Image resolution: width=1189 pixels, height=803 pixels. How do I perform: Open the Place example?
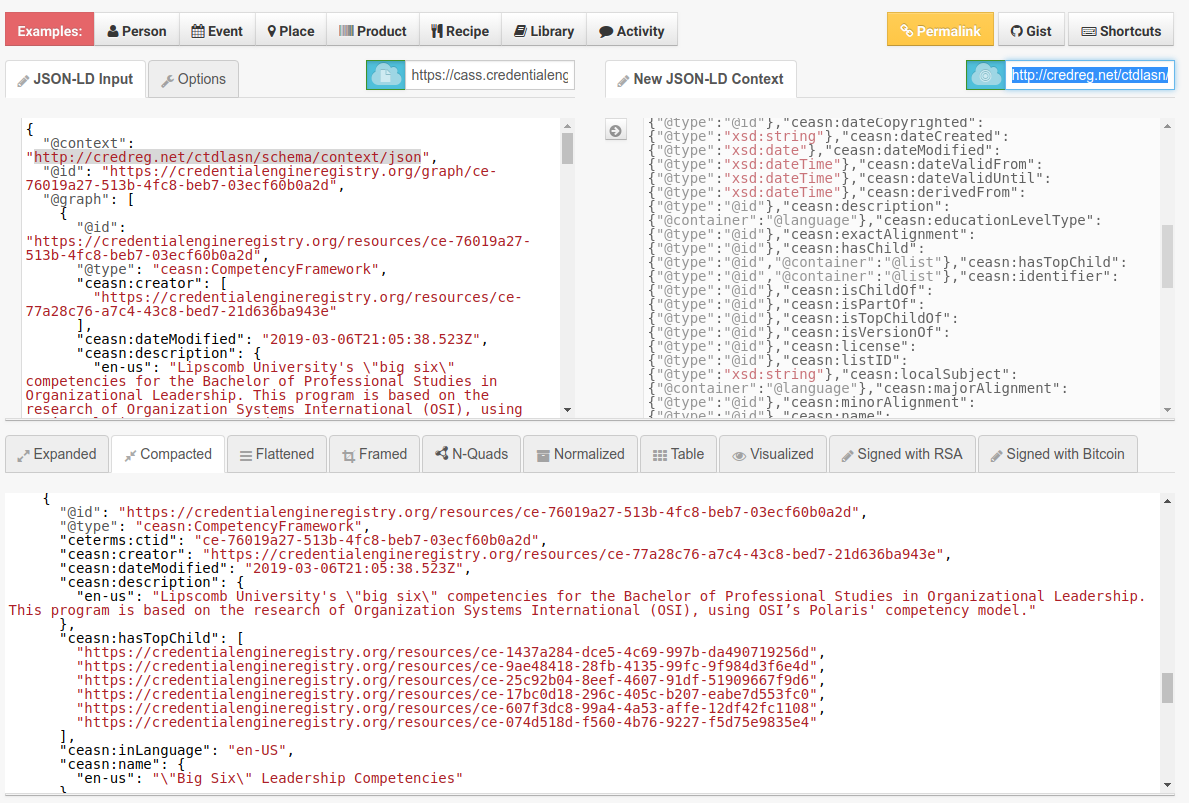[291, 29]
